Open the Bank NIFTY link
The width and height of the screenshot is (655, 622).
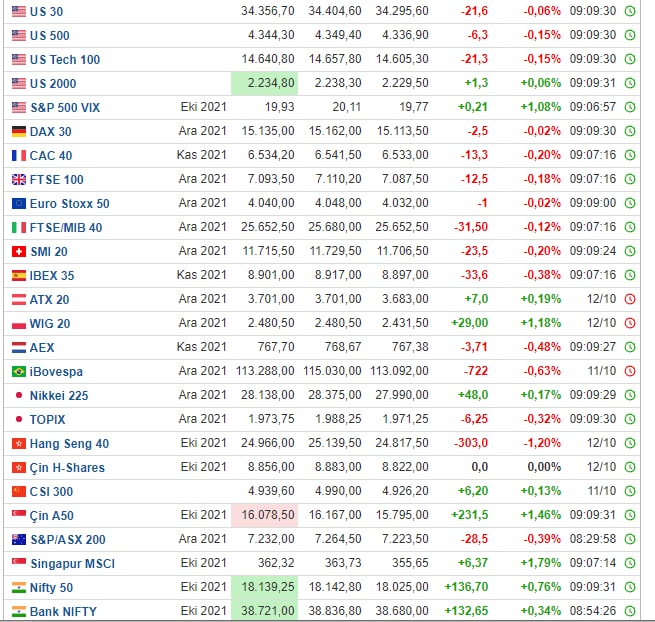tap(63, 612)
